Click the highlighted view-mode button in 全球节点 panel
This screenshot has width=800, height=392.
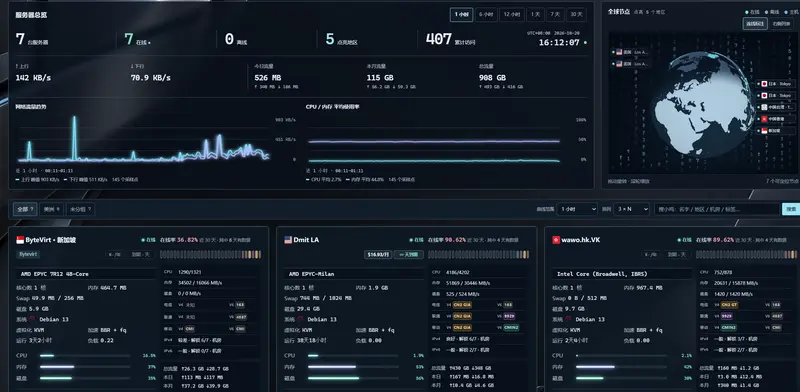755,23
